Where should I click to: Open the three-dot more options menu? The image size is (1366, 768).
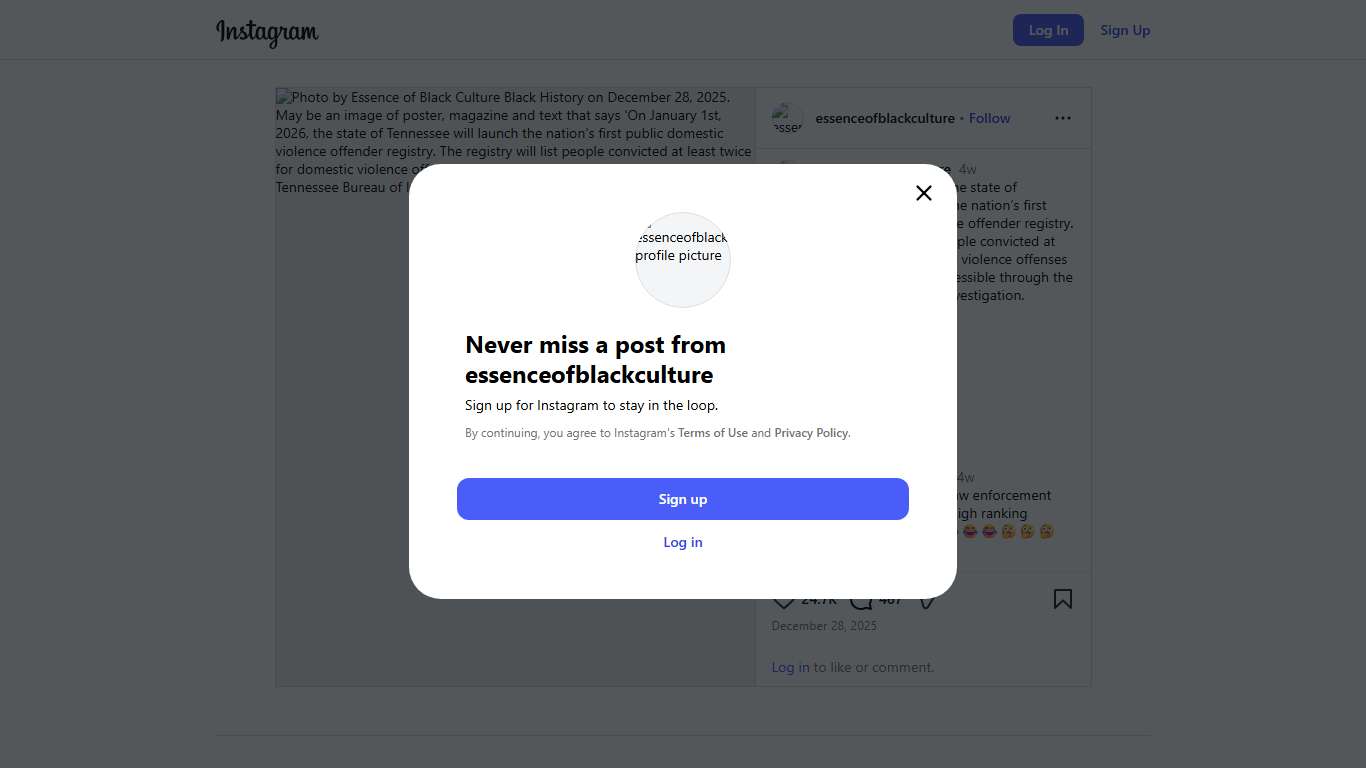point(1063,118)
